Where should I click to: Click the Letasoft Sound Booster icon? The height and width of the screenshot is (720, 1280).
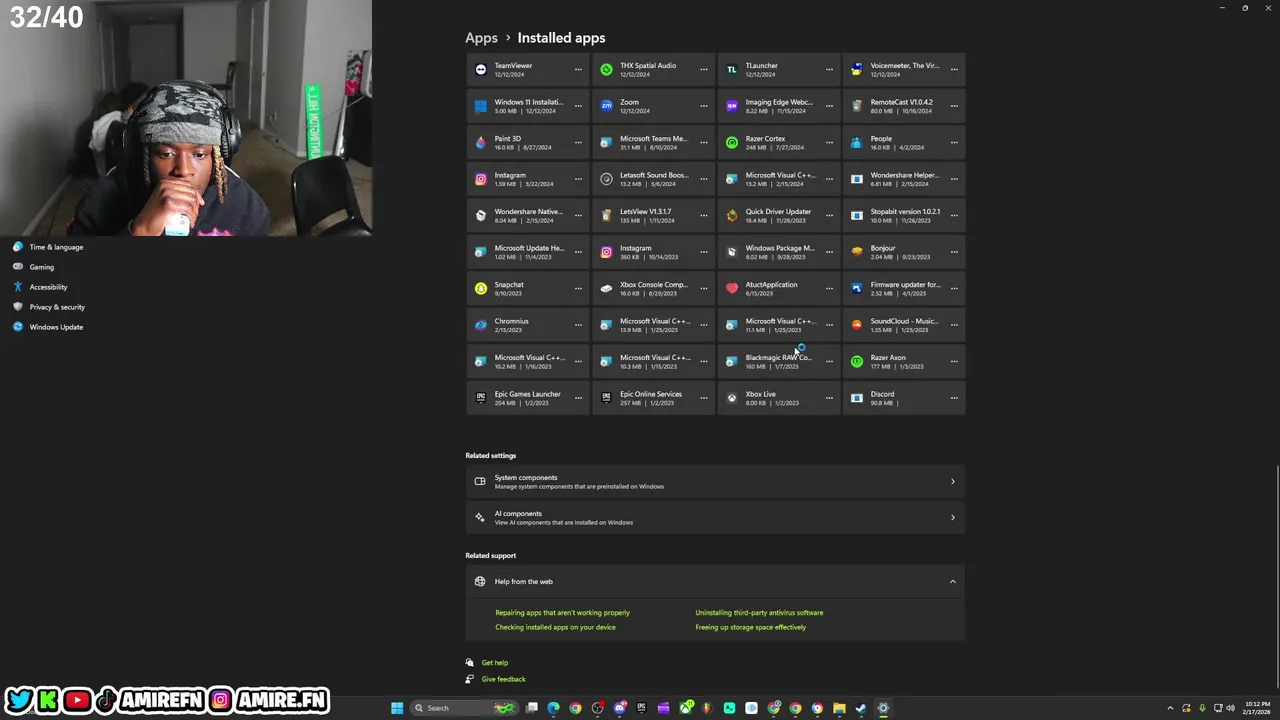click(x=606, y=179)
